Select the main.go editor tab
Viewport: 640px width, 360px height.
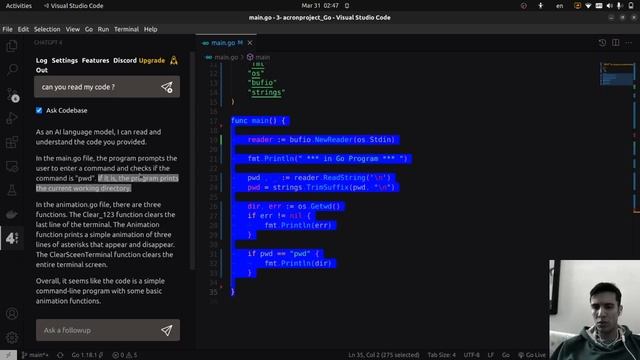tap(227, 43)
